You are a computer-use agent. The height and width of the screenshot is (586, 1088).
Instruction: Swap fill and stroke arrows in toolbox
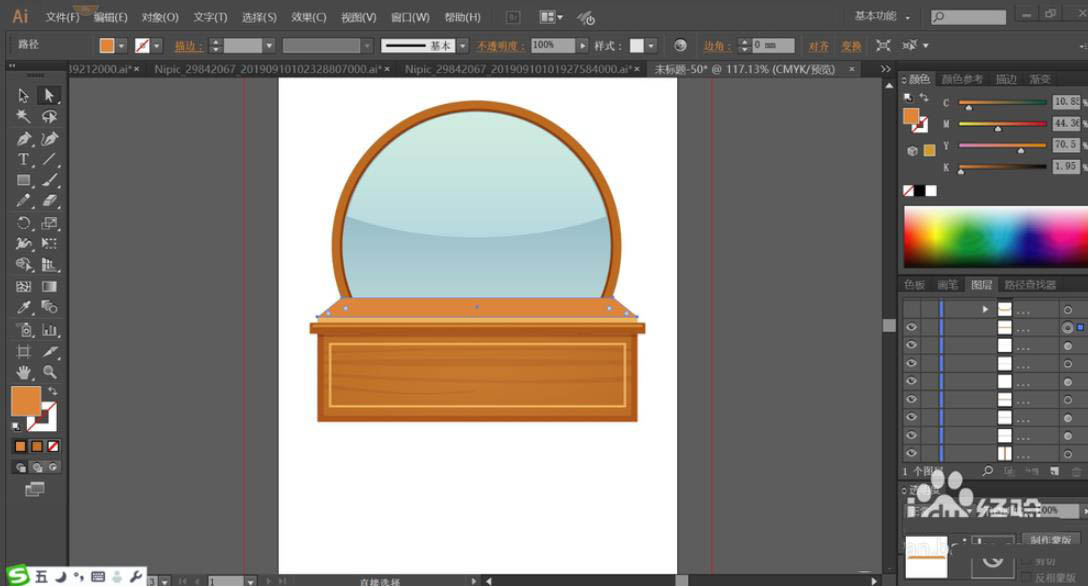(53, 391)
